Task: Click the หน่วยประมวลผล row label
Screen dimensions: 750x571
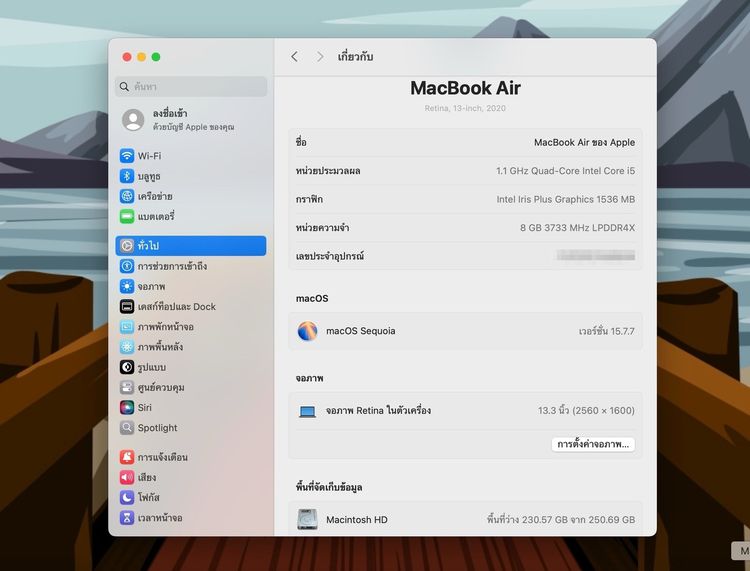Action: [x=328, y=171]
